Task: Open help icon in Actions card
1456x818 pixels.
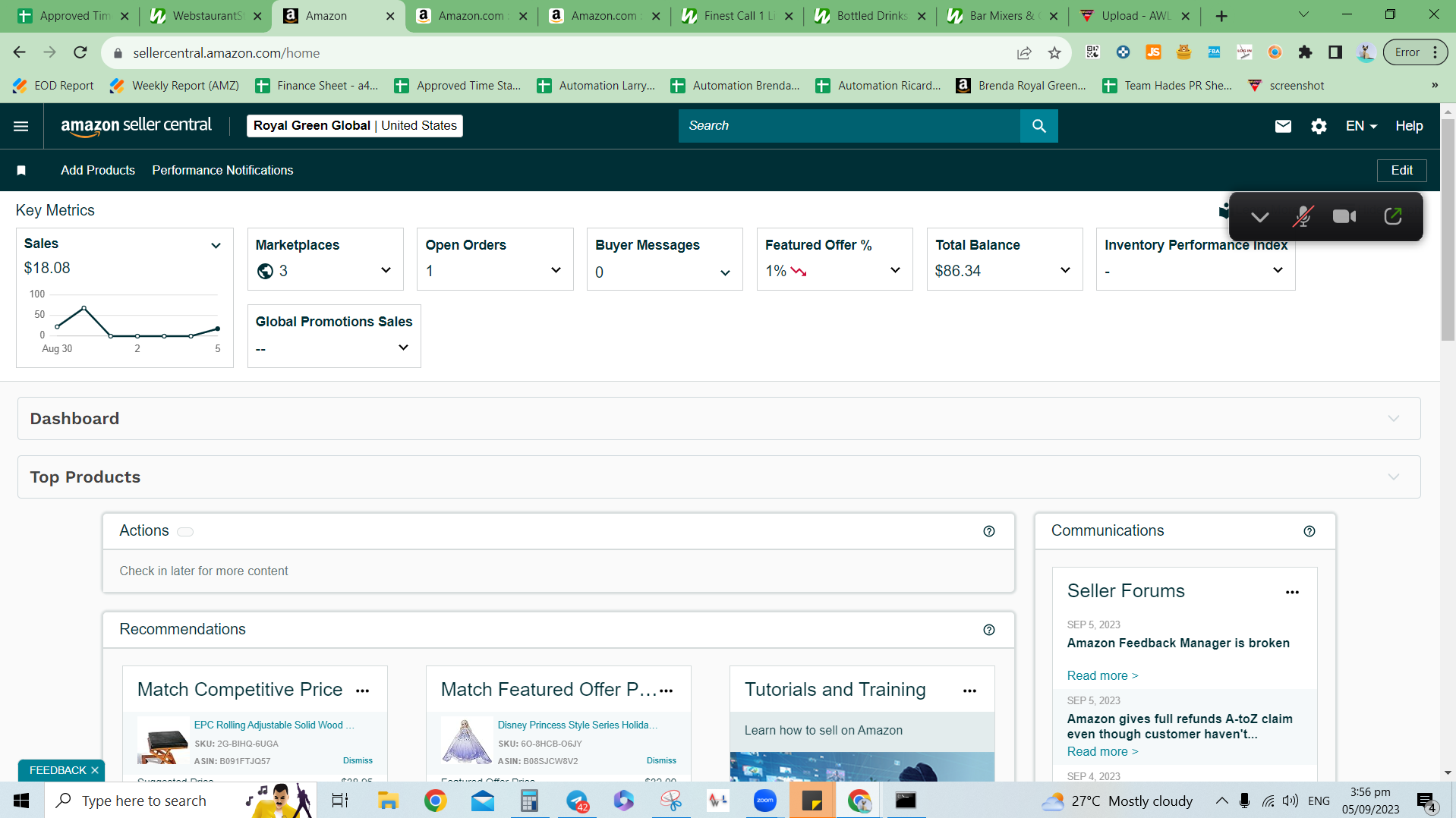Action: click(x=989, y=531)
